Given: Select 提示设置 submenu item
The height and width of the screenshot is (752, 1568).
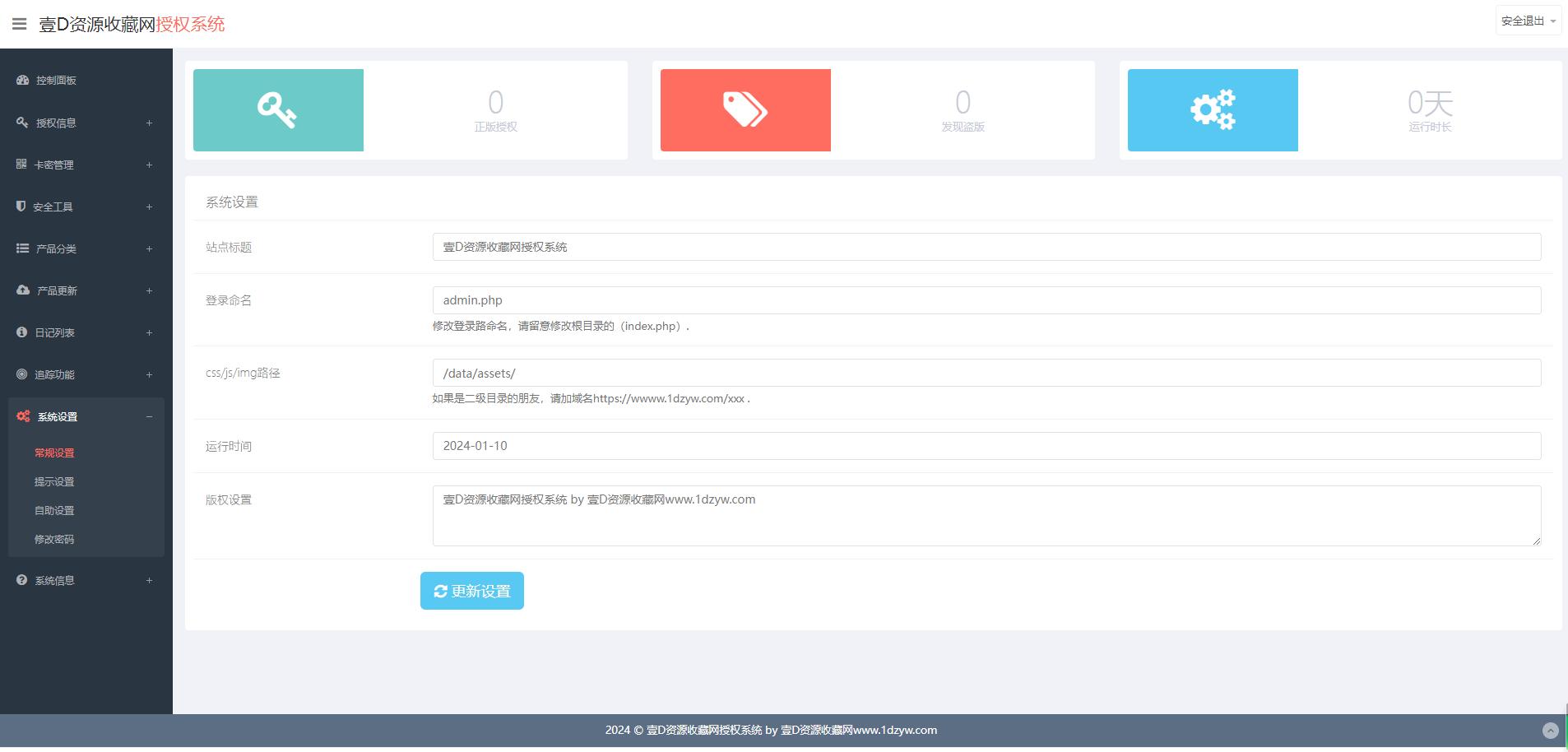Looking at the screenshot, I should click(54, 481).
